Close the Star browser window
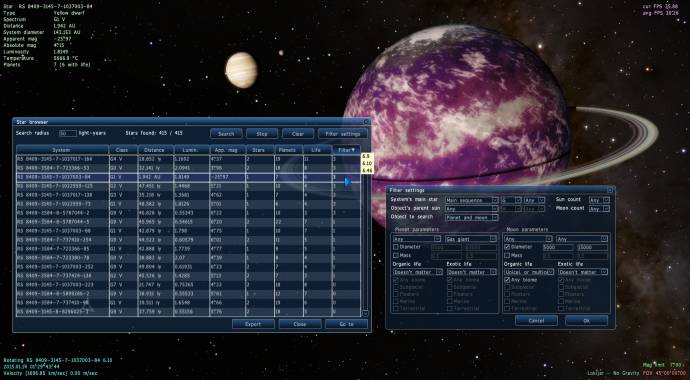The height and width of the screenshot is (380, 690). 366,121
